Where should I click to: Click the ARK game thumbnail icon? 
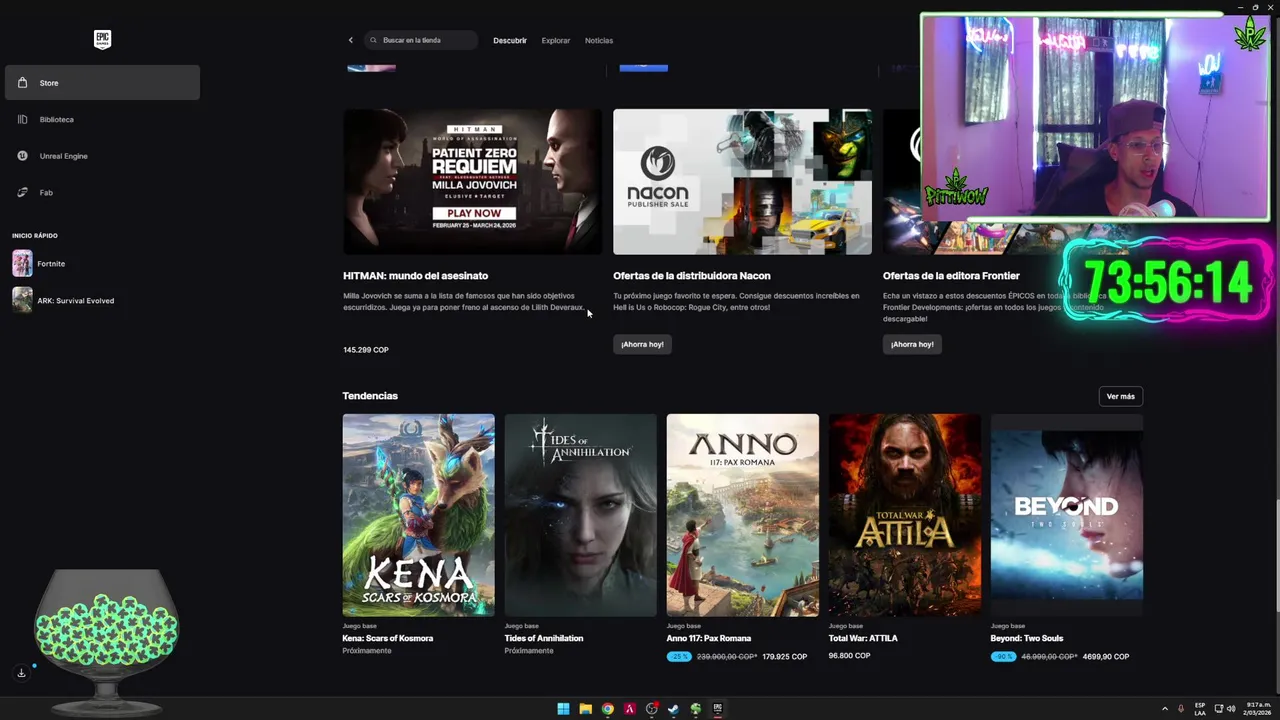pyautogui.click(x=22, y=300)
